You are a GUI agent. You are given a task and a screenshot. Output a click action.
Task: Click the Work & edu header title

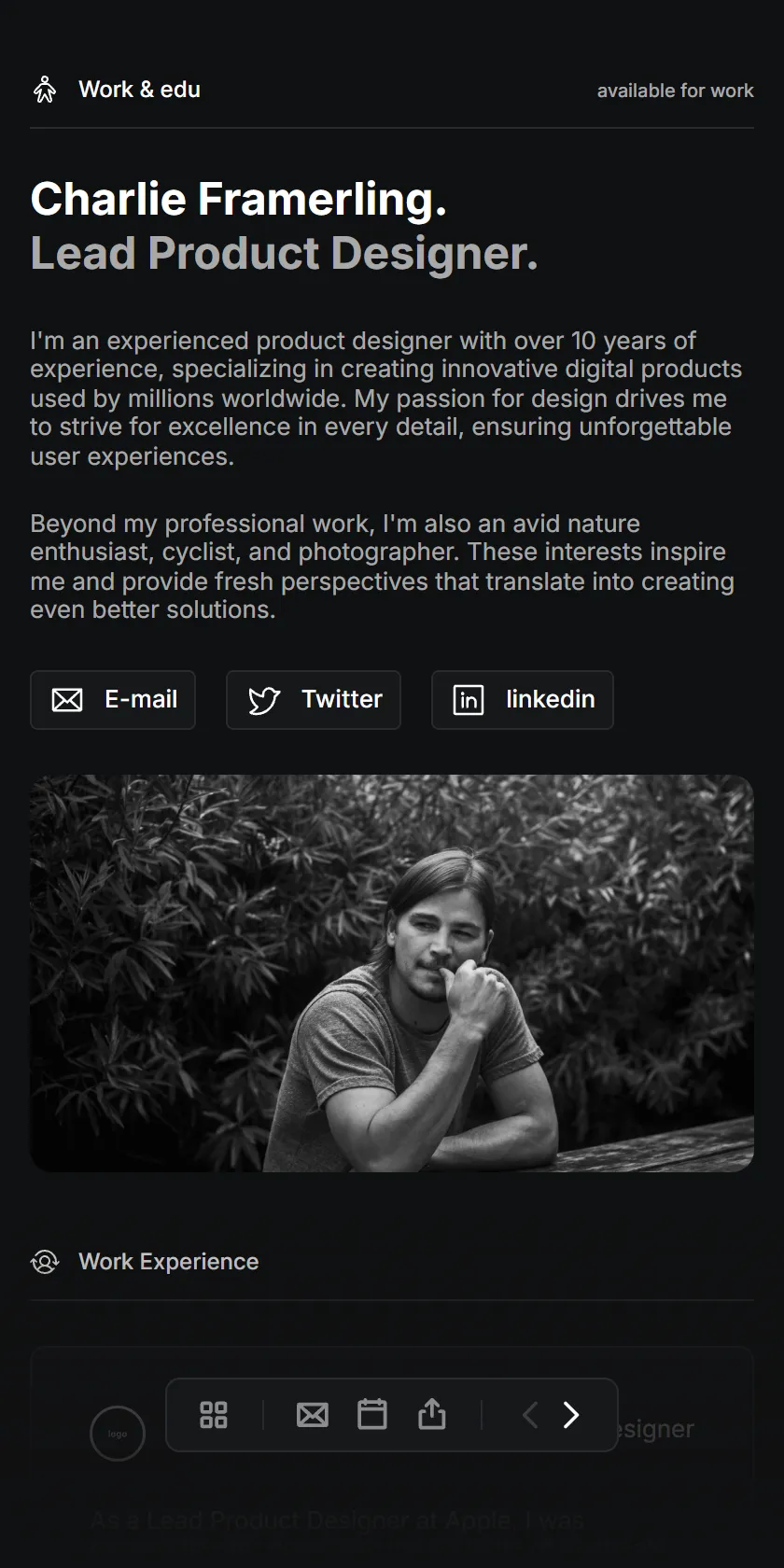[139, 90]
